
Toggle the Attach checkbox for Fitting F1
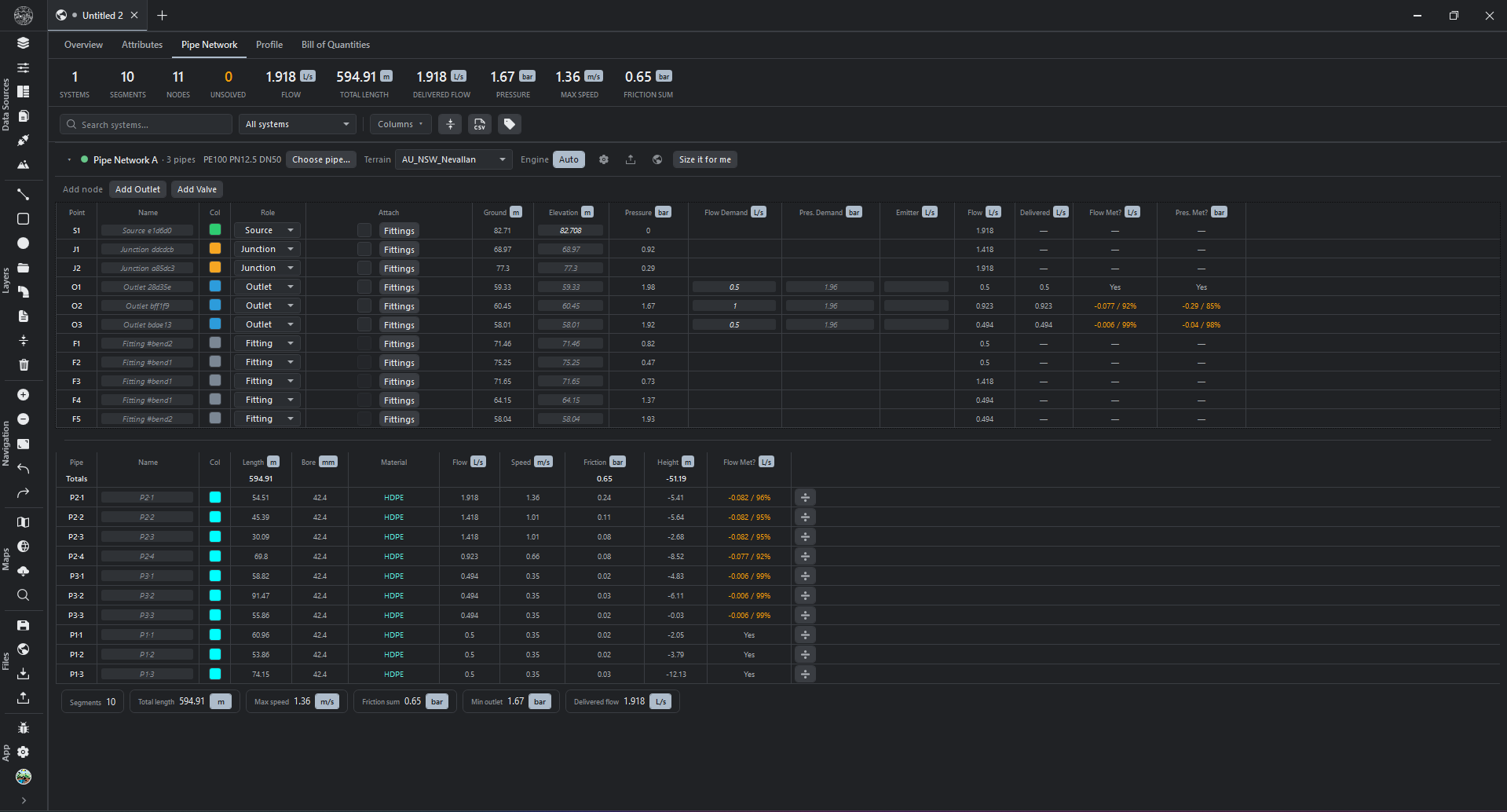(364, 343)
